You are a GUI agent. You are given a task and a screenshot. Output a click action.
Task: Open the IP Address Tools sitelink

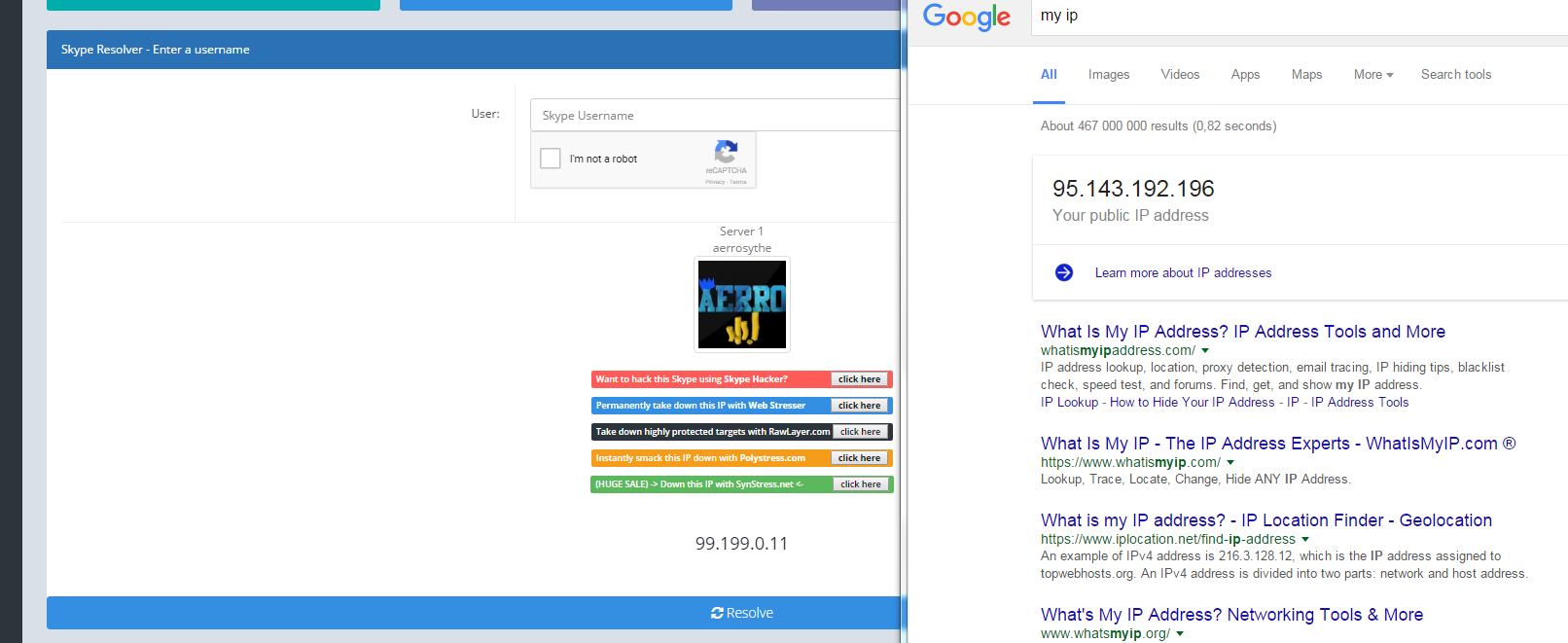click(x=1360, y=403)
